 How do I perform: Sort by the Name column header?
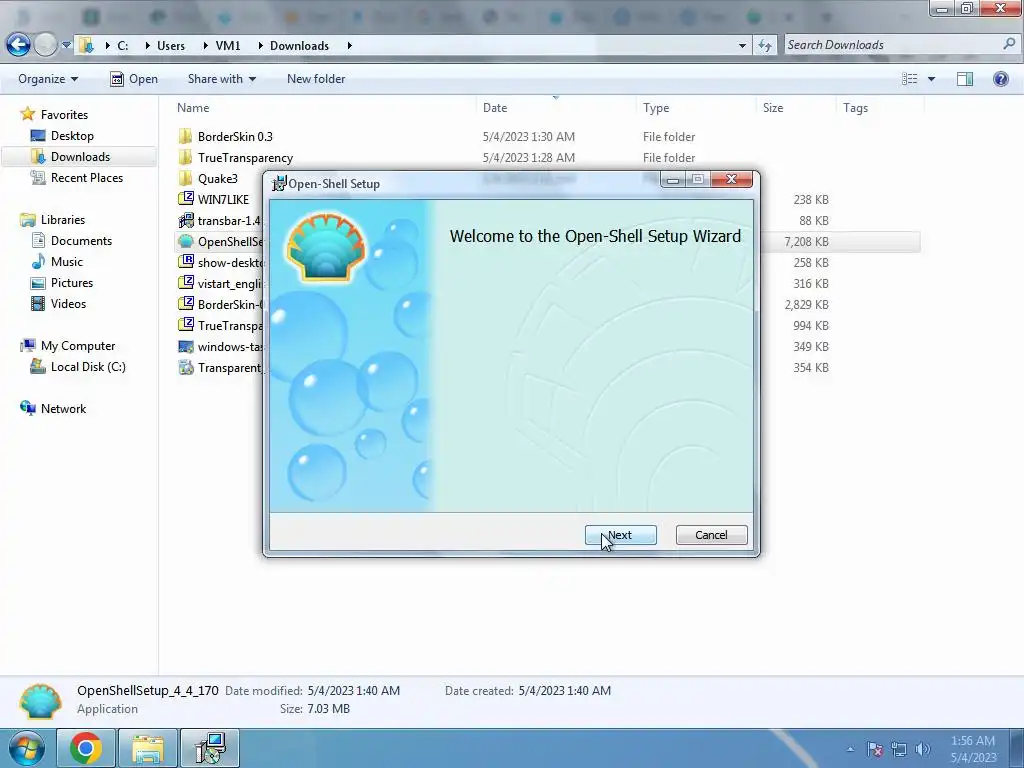point(193,108)
